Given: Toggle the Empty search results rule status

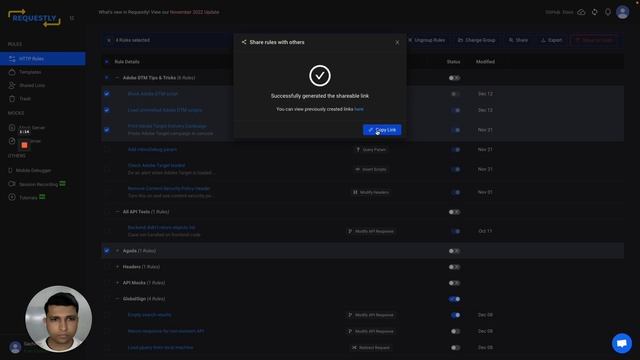Looking at the screenshot, I should click(456, 315).
